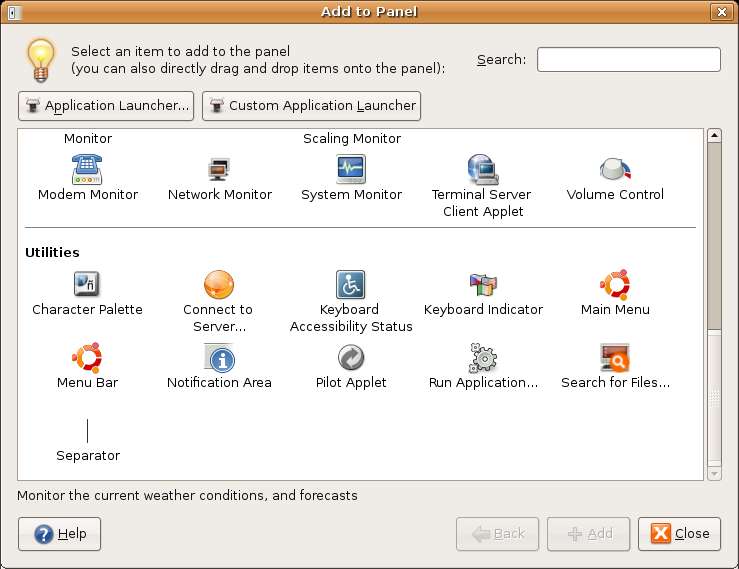This screenshot has height=569, width=739.
Task: Select the Main Menu Ubuntu icon
Action: [x=614, y=284]
